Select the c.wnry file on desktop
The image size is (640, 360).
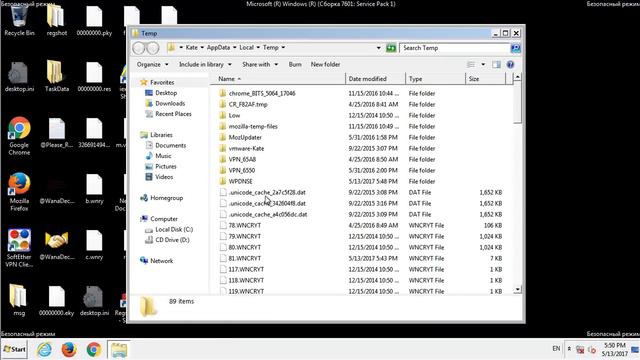click(x=94, y=245)
